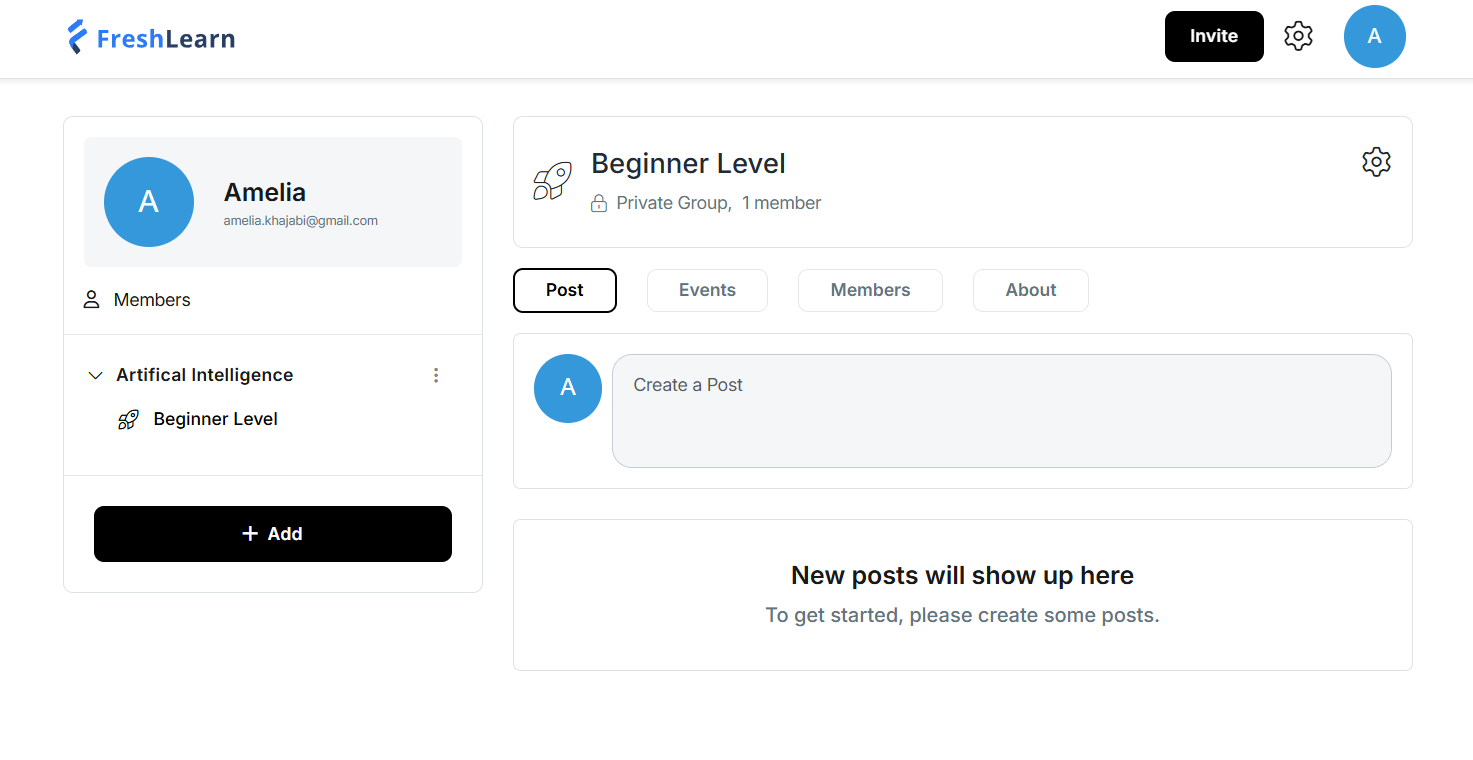The image size is (1473, 760).
Task: Click the FreshLearn logo
Action: [x=150, y=36]
